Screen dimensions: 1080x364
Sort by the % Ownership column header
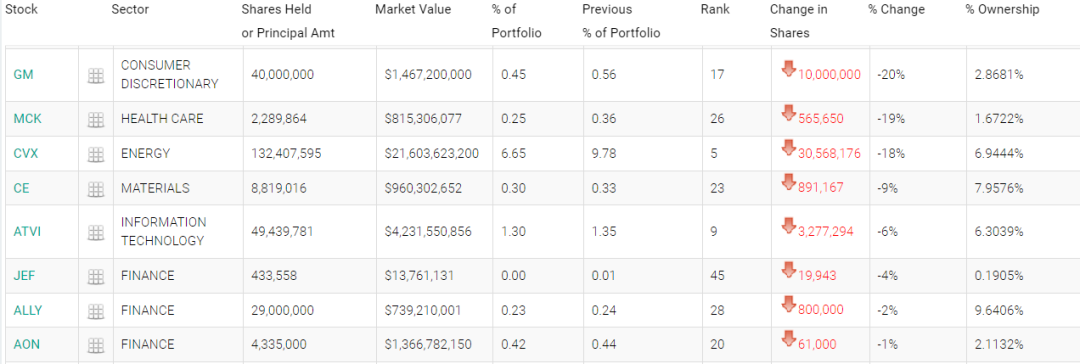point(1002,10)
